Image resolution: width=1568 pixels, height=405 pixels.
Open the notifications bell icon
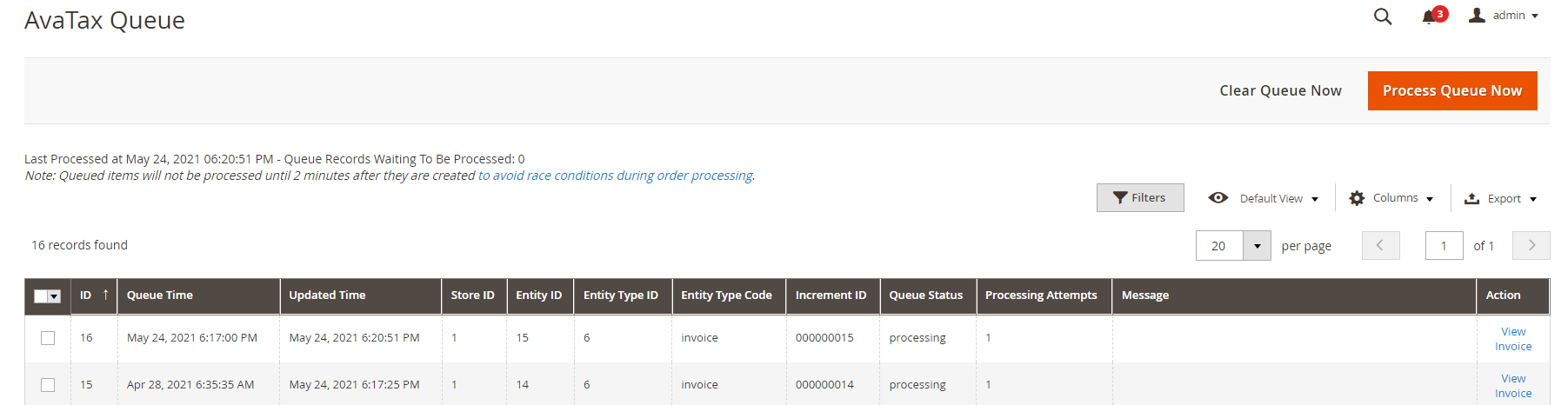[1428, 17]
